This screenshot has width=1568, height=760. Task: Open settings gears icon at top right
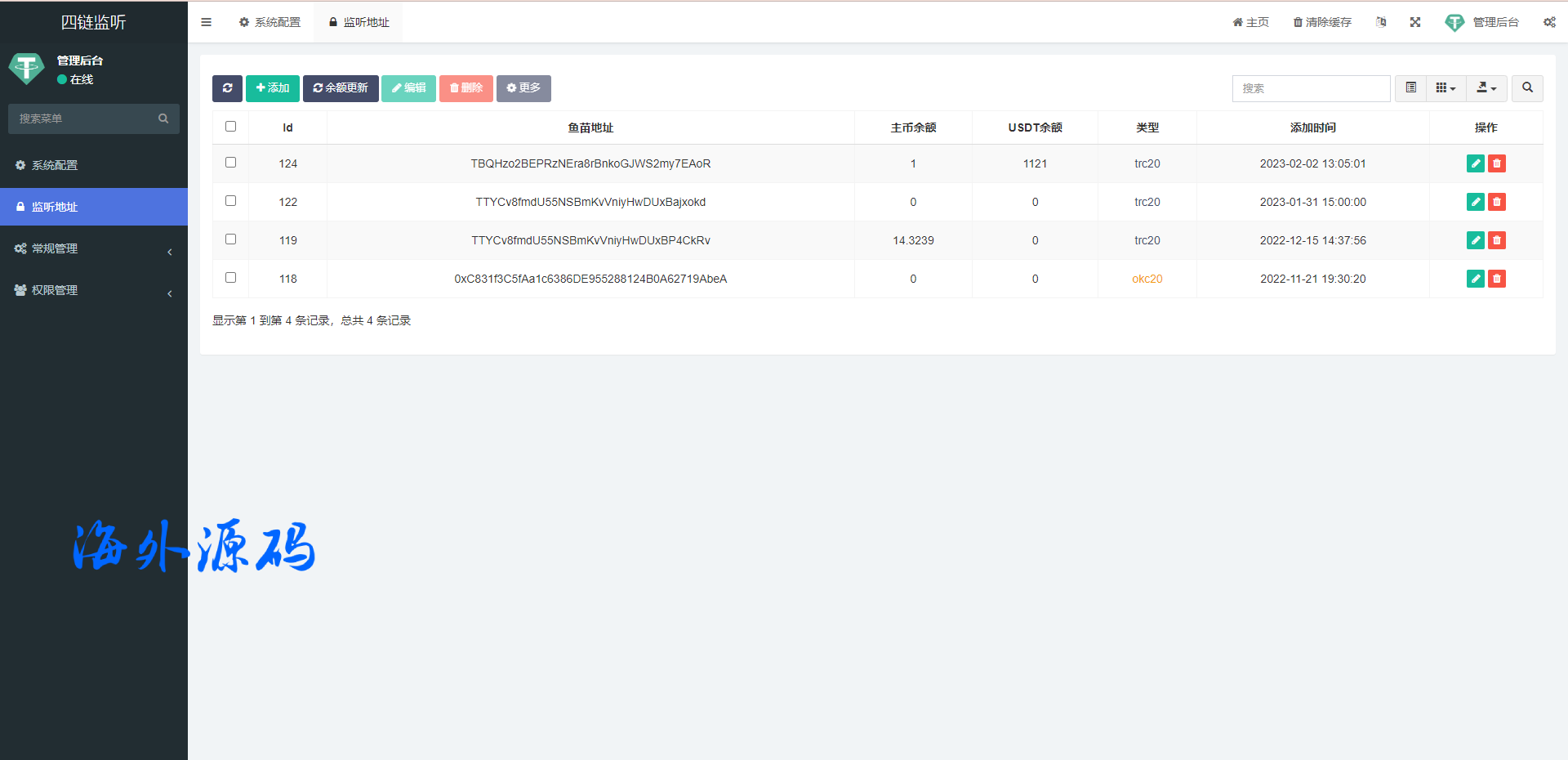point(1549,22)
